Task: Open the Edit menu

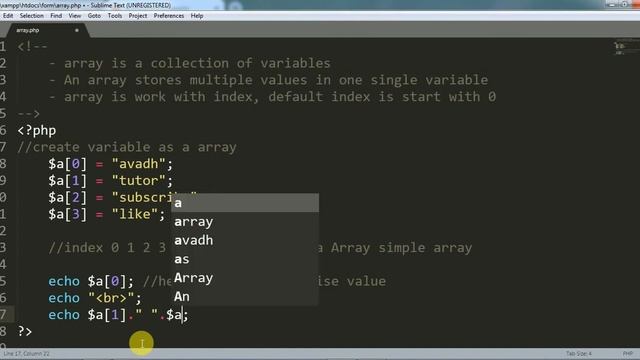Action: (8, 16)
